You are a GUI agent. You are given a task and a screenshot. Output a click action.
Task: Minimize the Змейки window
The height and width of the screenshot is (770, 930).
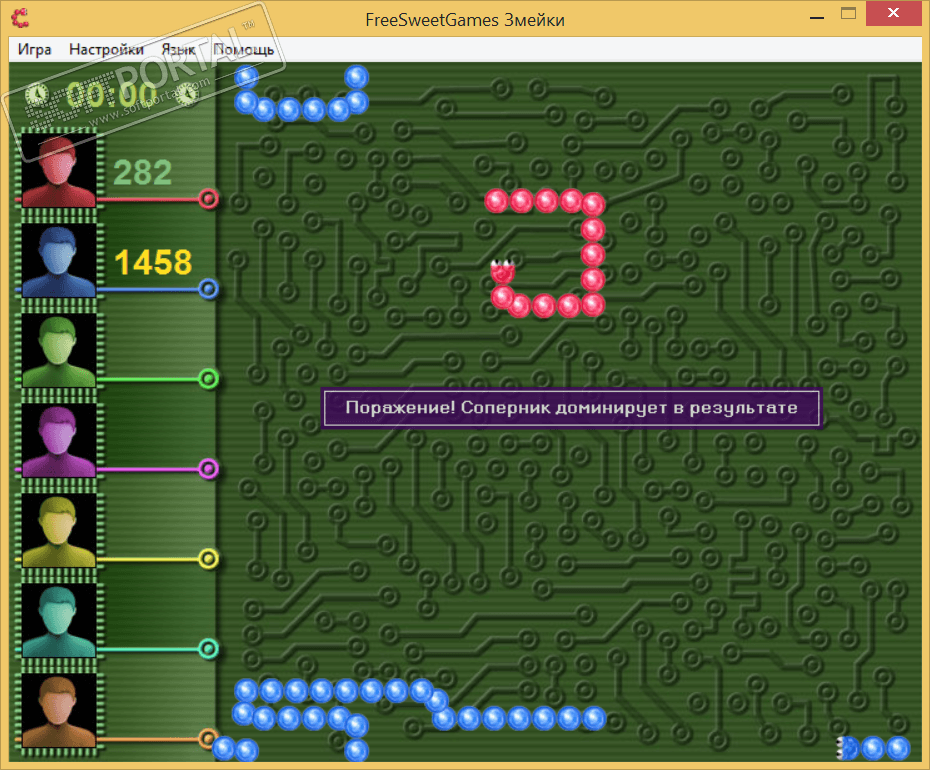[817, 18]
